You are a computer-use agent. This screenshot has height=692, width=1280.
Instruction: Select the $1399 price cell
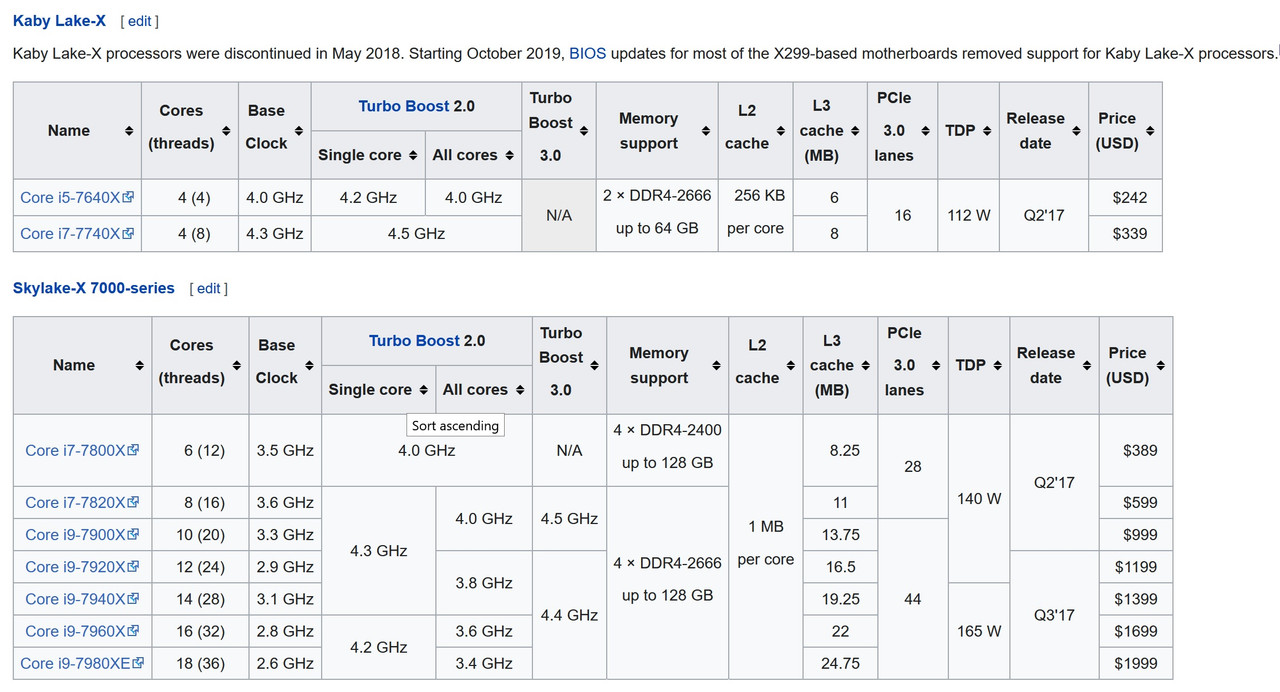click(1136, 599)
